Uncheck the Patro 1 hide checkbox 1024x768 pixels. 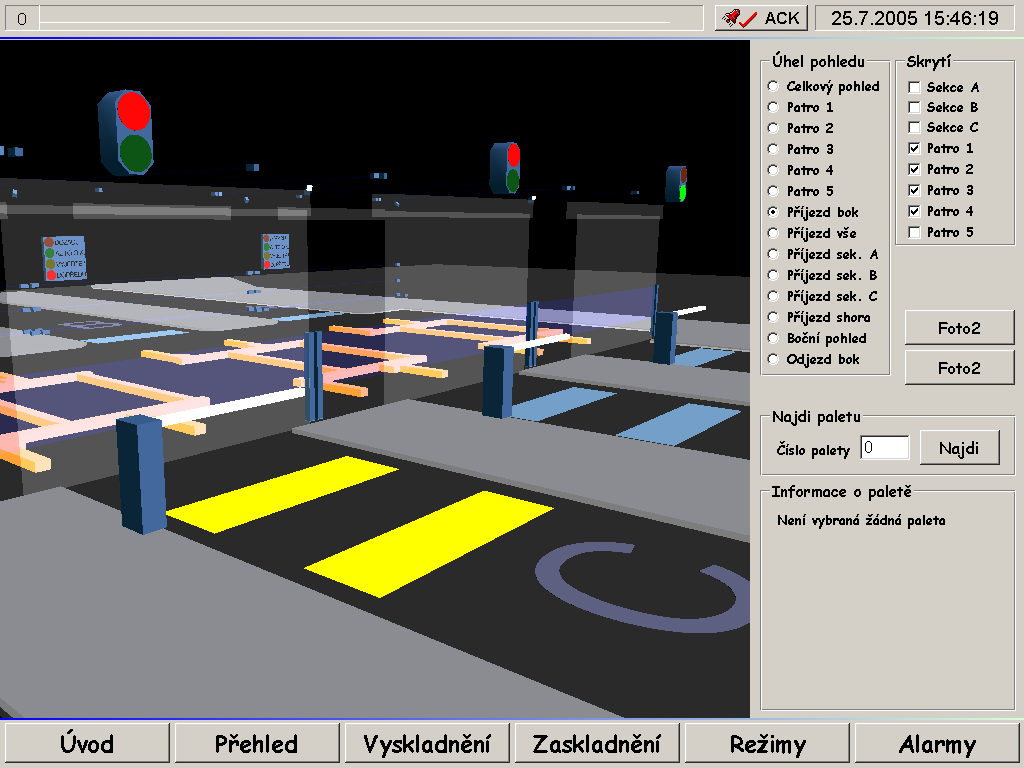click(914, 149)
